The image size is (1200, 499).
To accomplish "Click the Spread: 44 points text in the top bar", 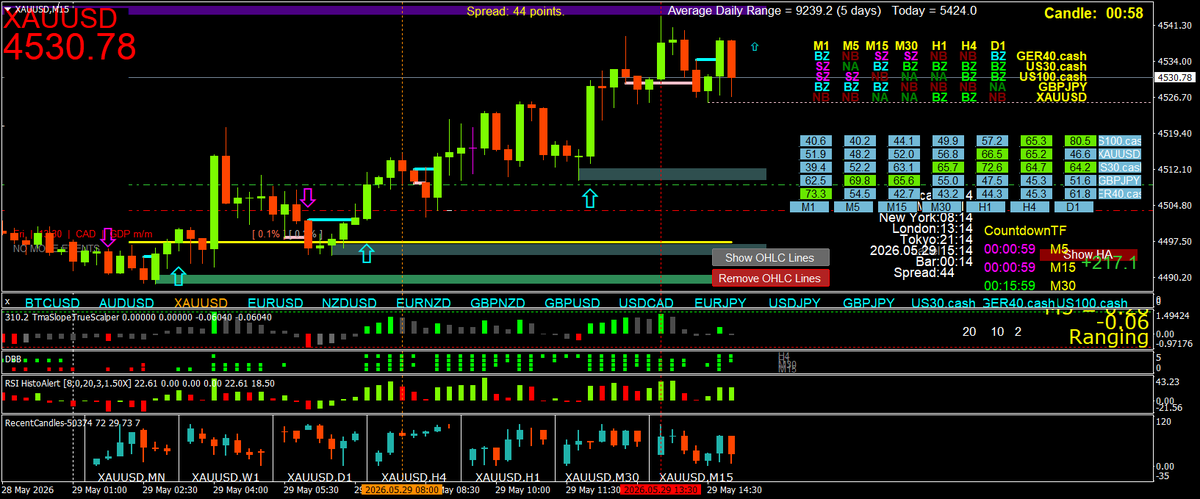I will [515, 11].
